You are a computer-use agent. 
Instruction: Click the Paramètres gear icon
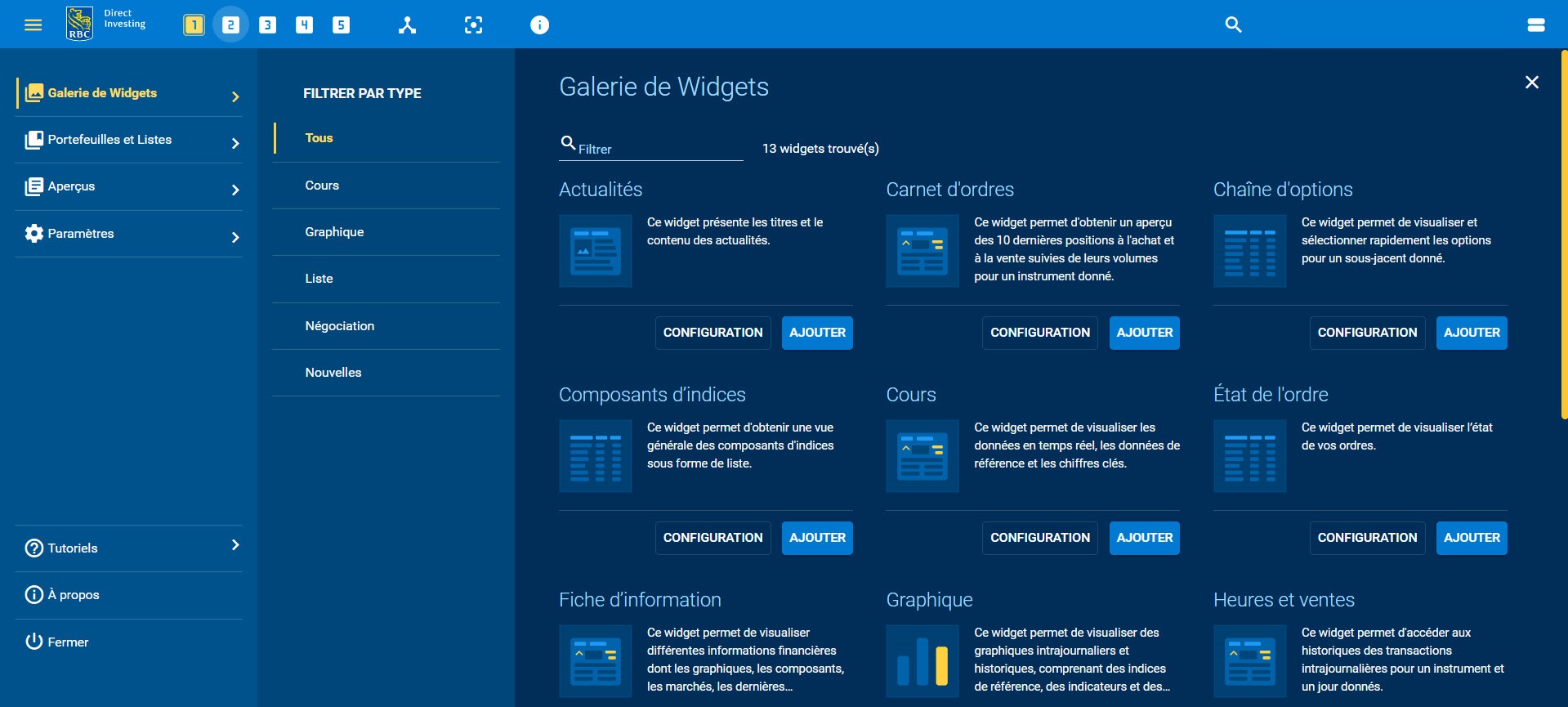click(x=34, y=233)
